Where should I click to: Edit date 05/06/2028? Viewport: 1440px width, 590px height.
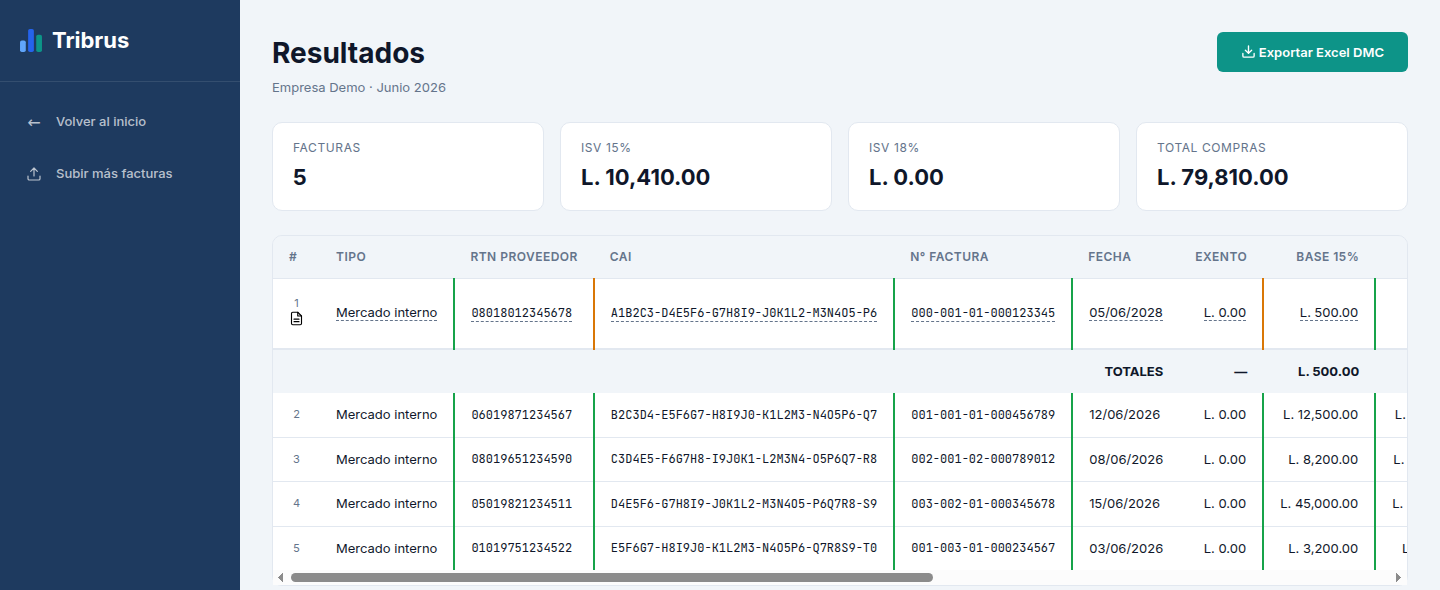pyautogui.click(x=1126, y=313)
